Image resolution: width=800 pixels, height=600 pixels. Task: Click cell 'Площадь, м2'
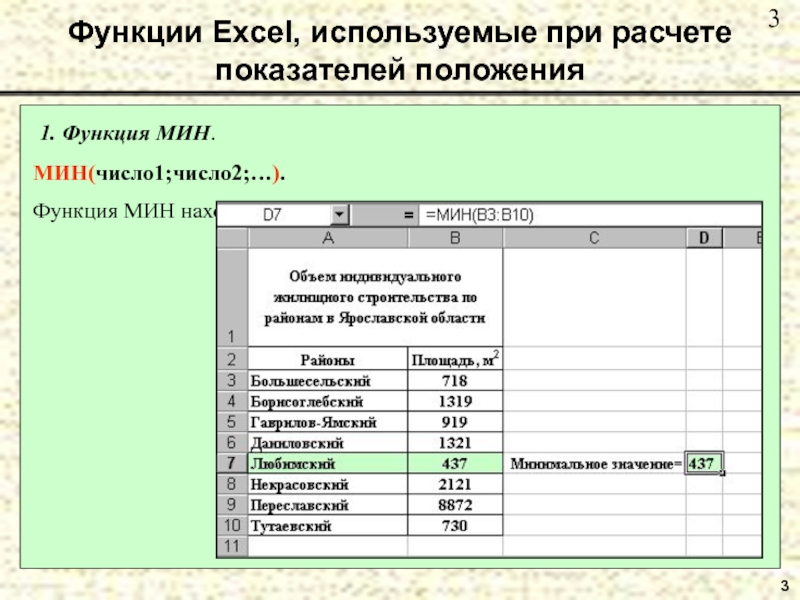click(455, 359)
